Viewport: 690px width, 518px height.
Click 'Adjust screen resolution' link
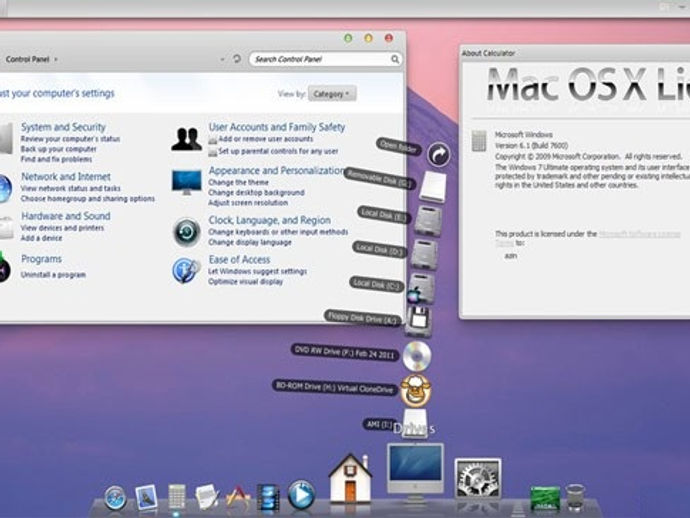click(248, 203)
